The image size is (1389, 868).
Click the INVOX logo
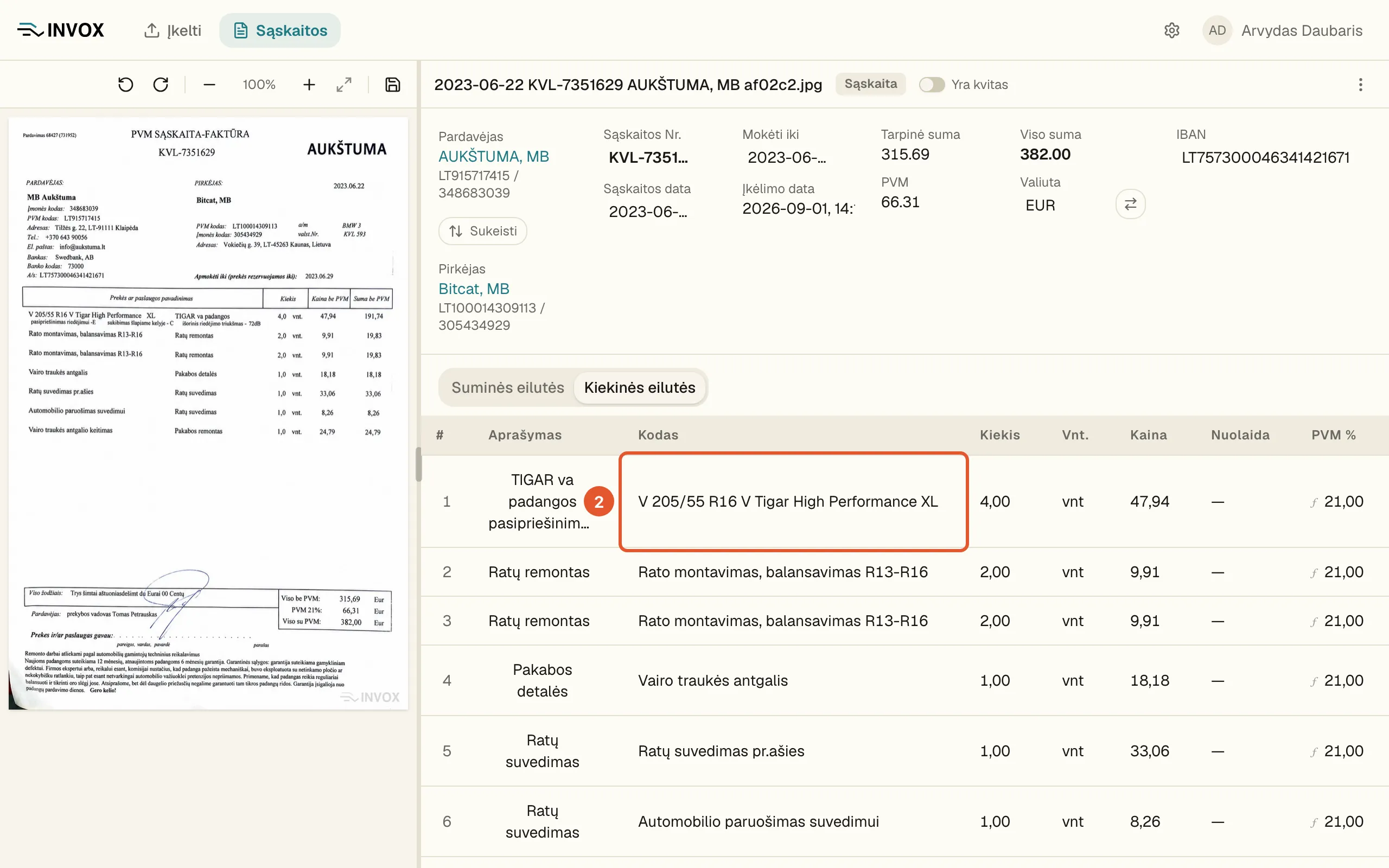coord(61,30)
